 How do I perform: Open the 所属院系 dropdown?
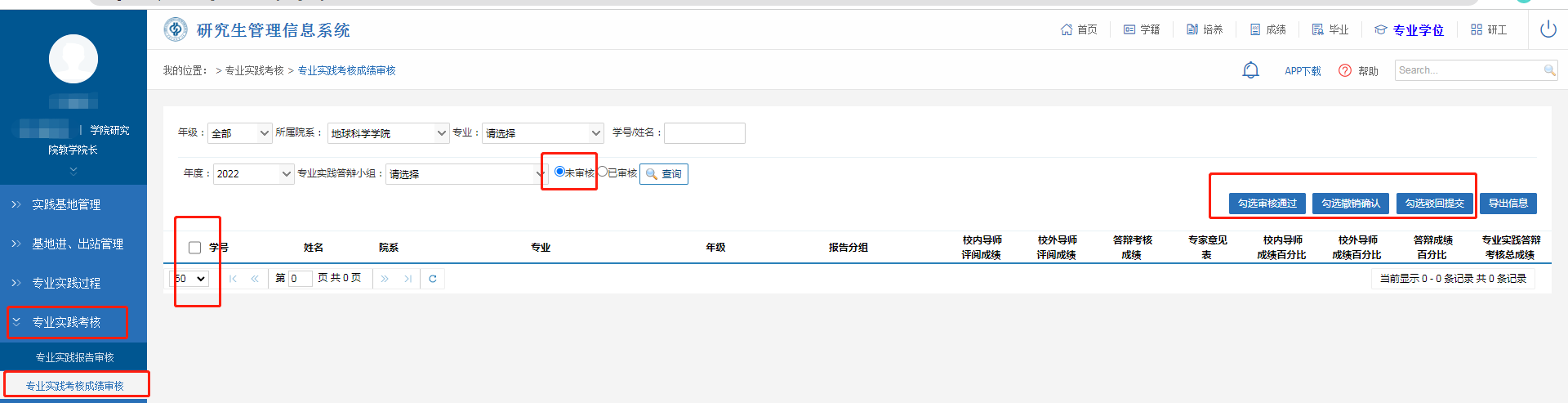388,133
